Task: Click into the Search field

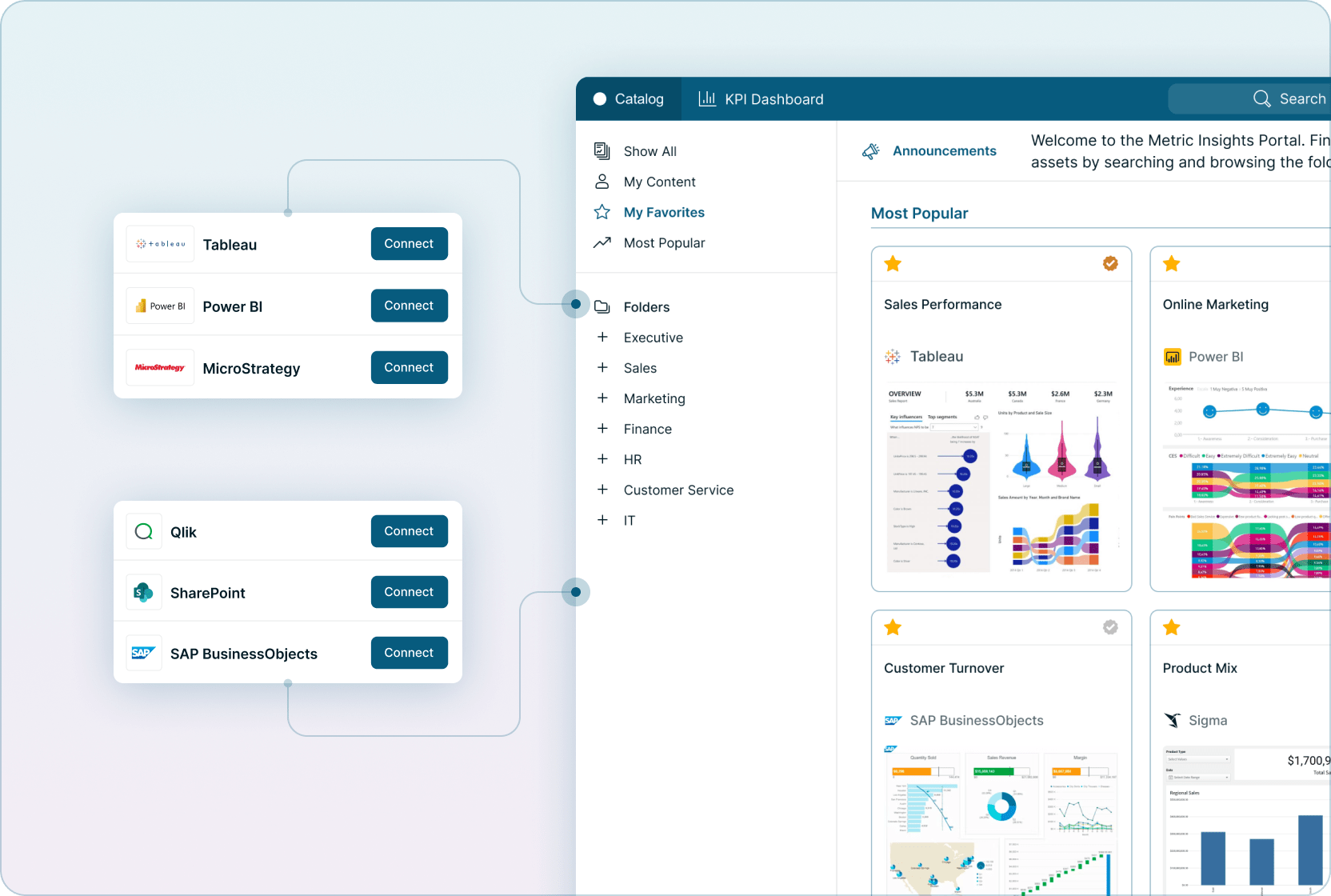Action: [x=1249, y=99]
